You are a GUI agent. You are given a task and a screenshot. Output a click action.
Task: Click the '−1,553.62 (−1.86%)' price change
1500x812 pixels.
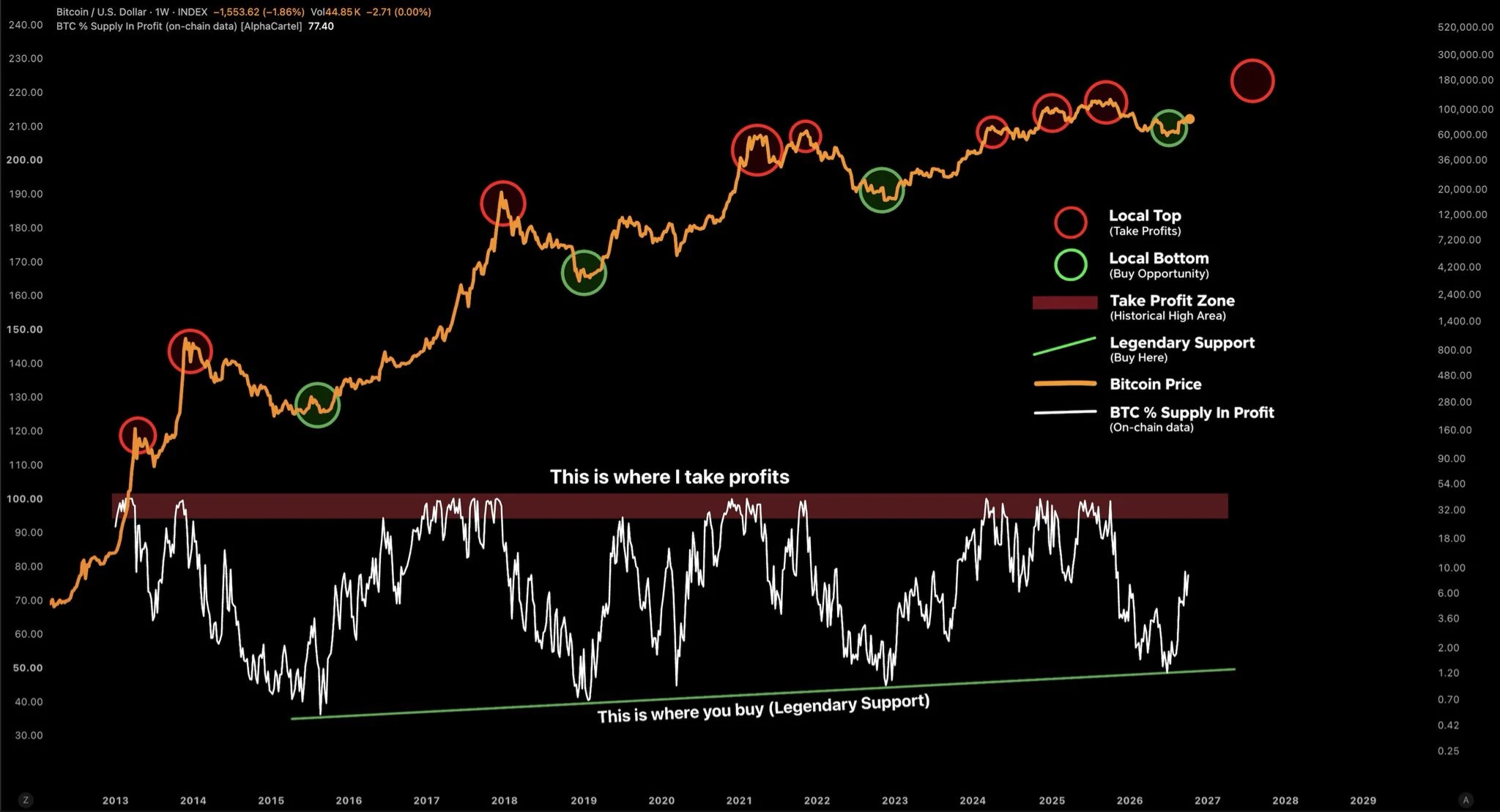pyautogui.click(x=259, y=12)
